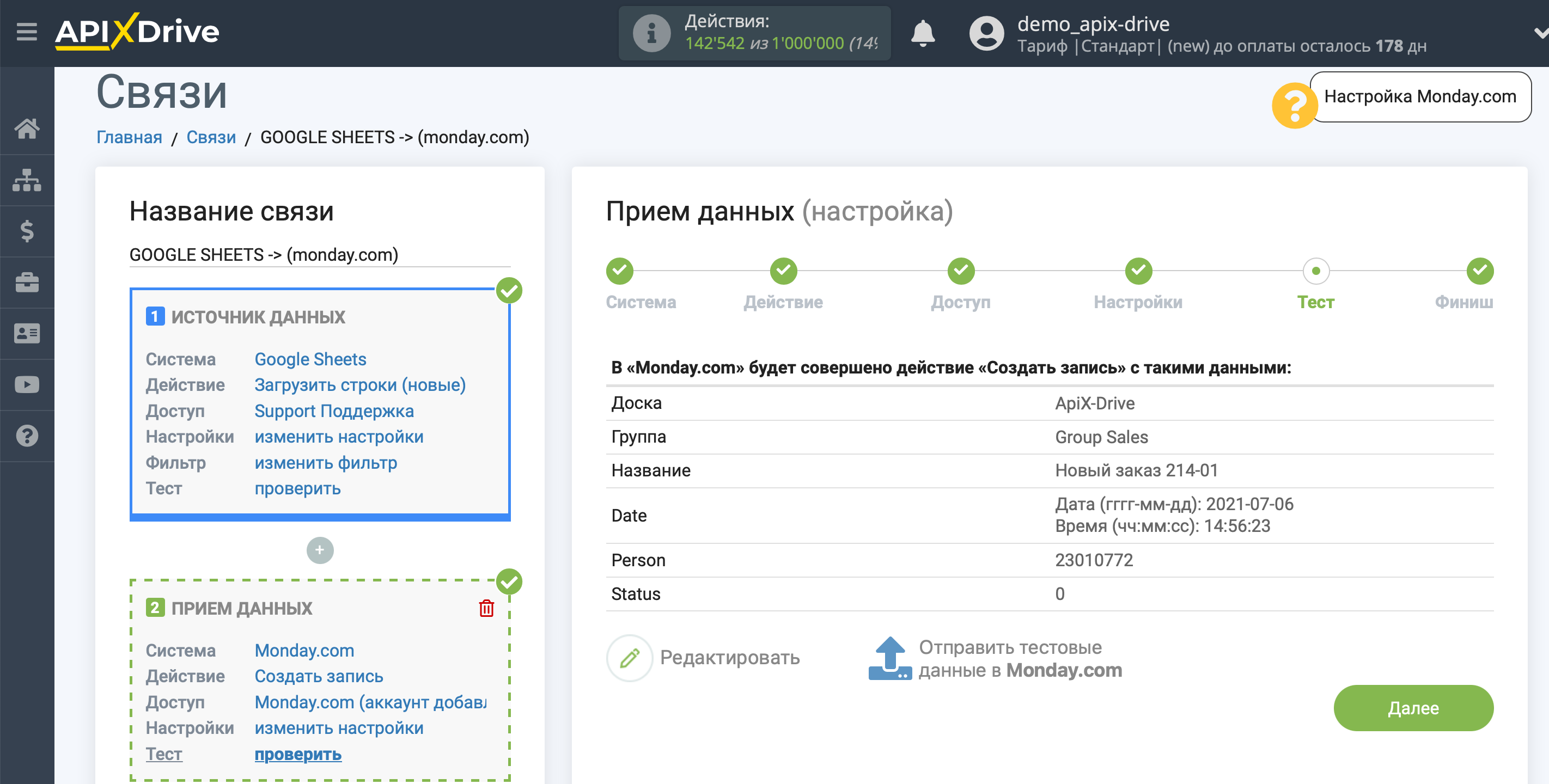Click source изменить настройки link
The image size is (1549, 784).
(x=339, y=437)
